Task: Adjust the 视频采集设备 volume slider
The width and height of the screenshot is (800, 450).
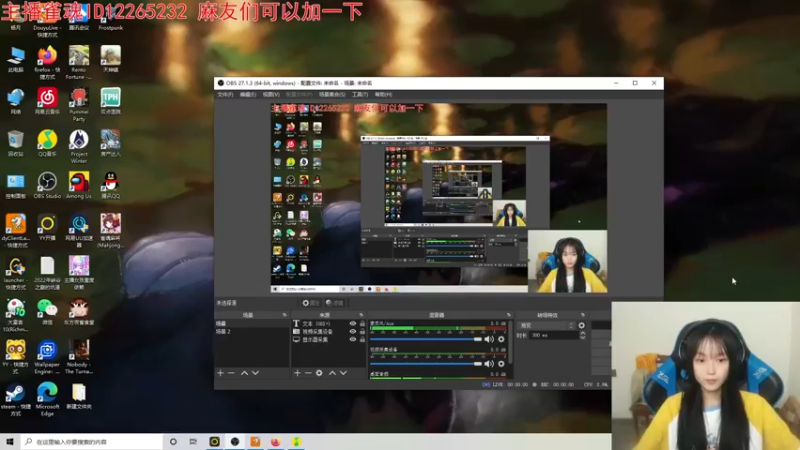Action: pyautogui.click(x=426, y=364)
